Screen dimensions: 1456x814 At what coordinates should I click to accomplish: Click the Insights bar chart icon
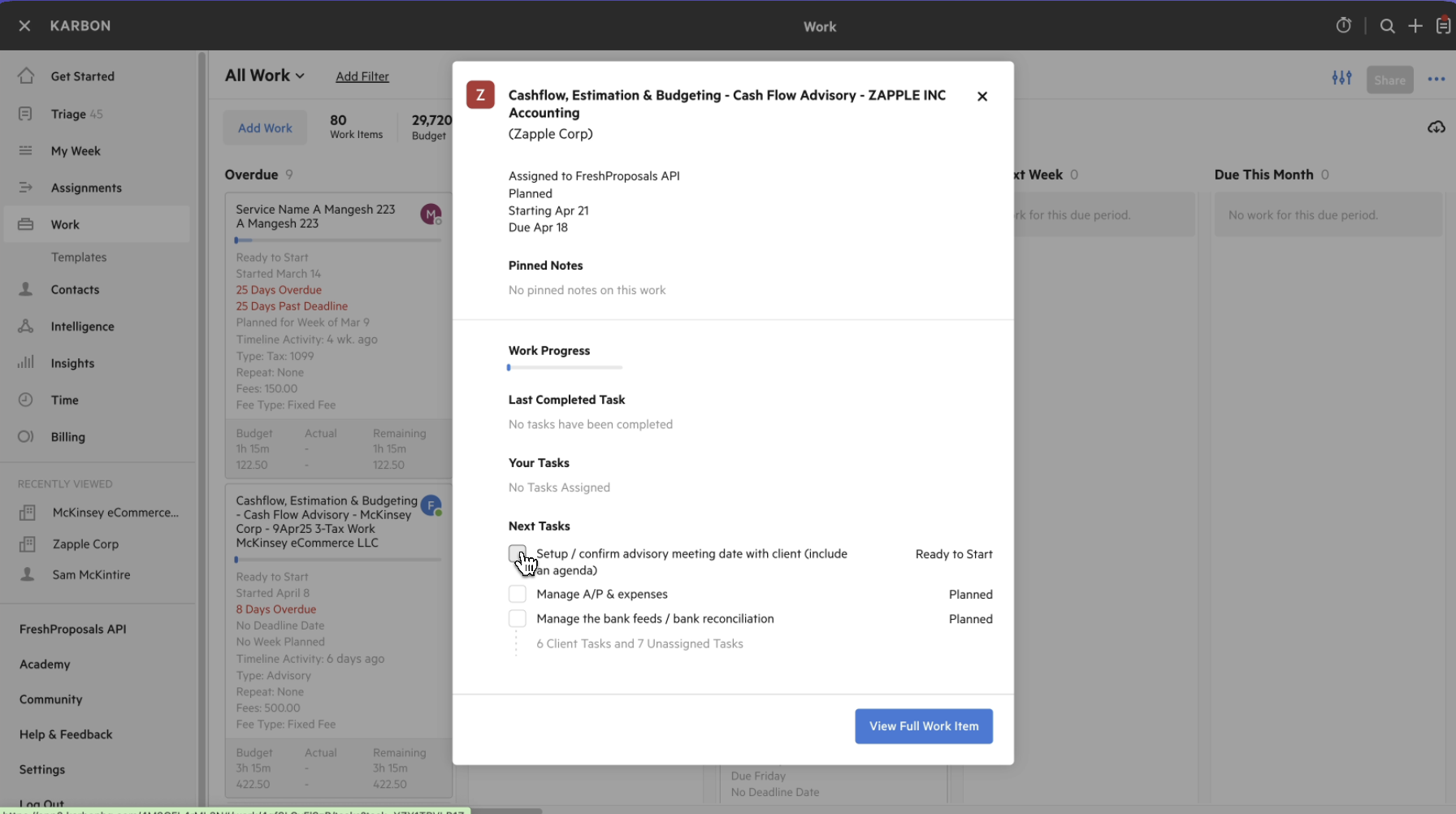26,362
